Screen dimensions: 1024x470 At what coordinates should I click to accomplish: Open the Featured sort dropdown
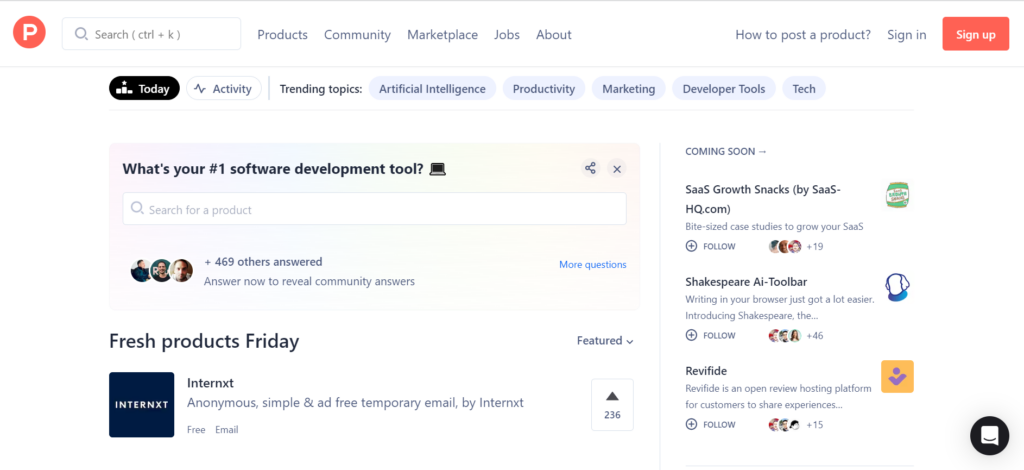tap(605, 341)
